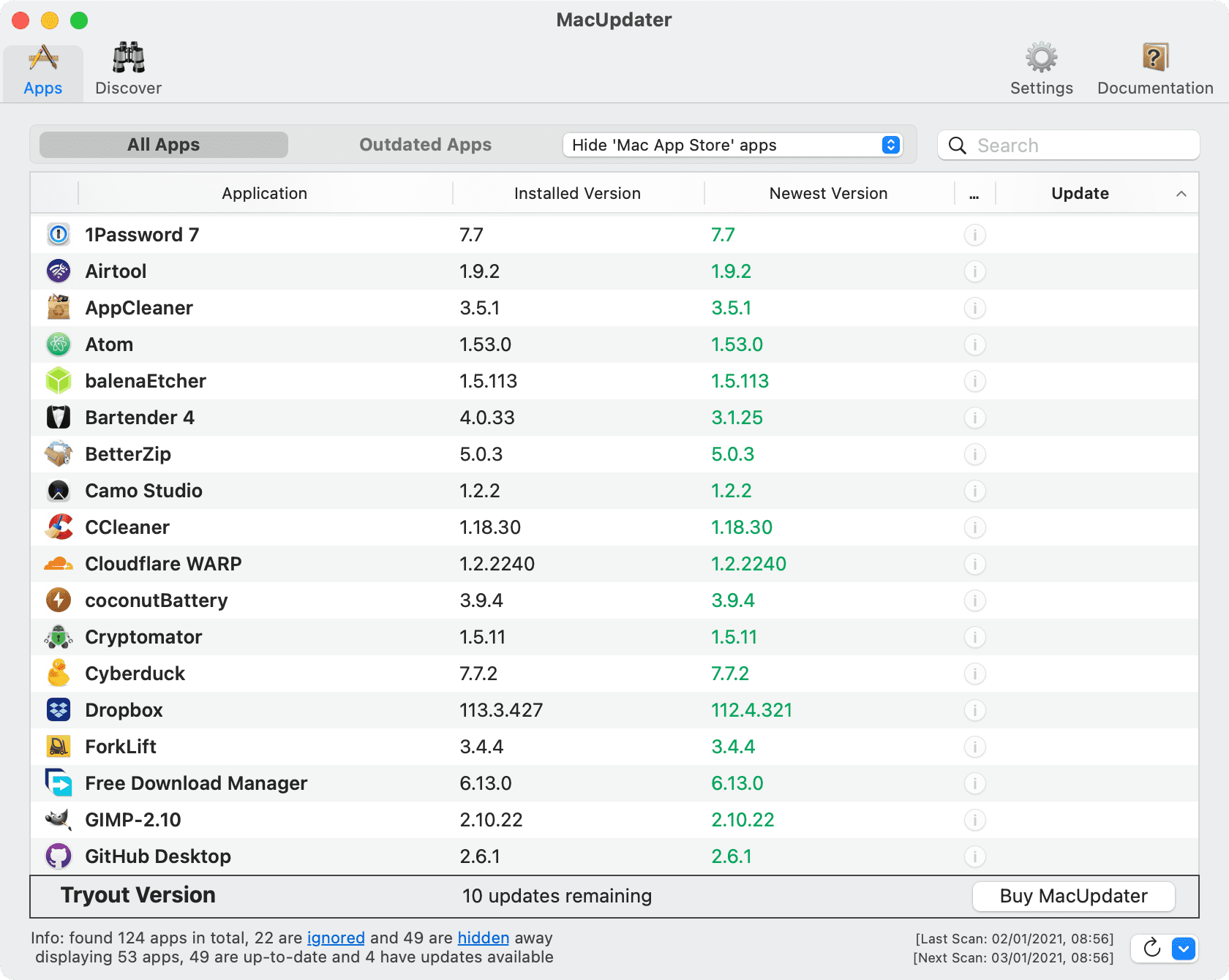The image size is (1229, 980).
Task: Click the Cyberduck duck icon
Action: (x=59, y=674)
